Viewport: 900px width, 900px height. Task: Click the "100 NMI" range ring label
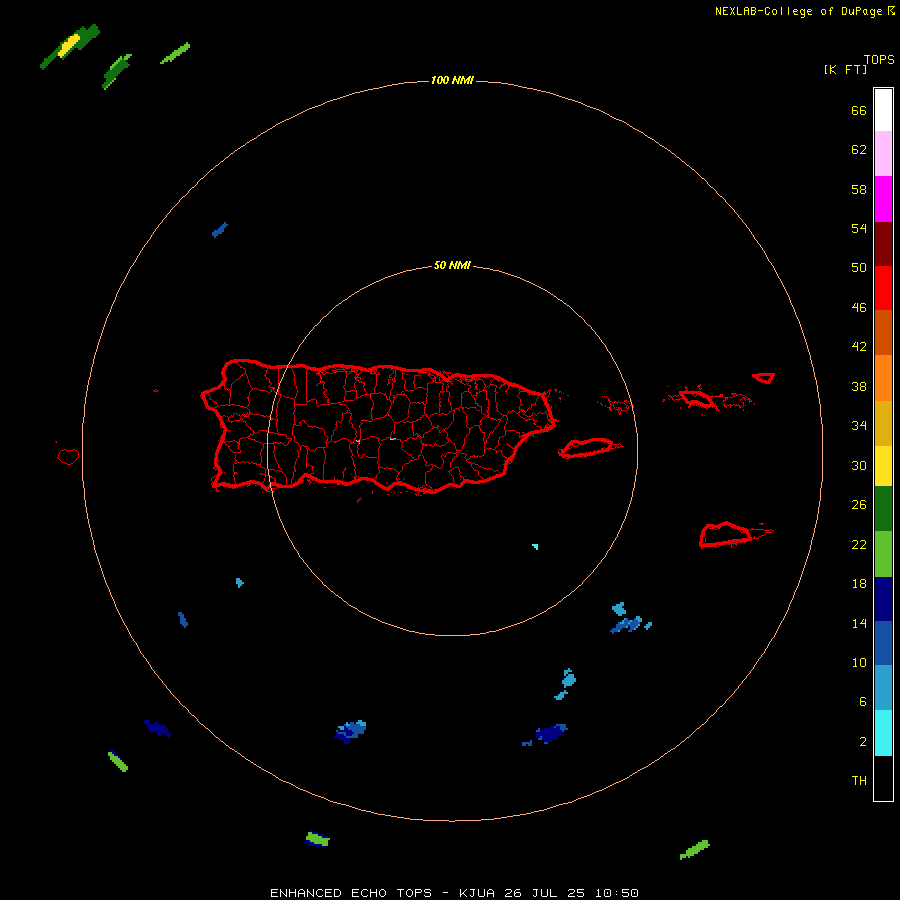tap(452, 80)
